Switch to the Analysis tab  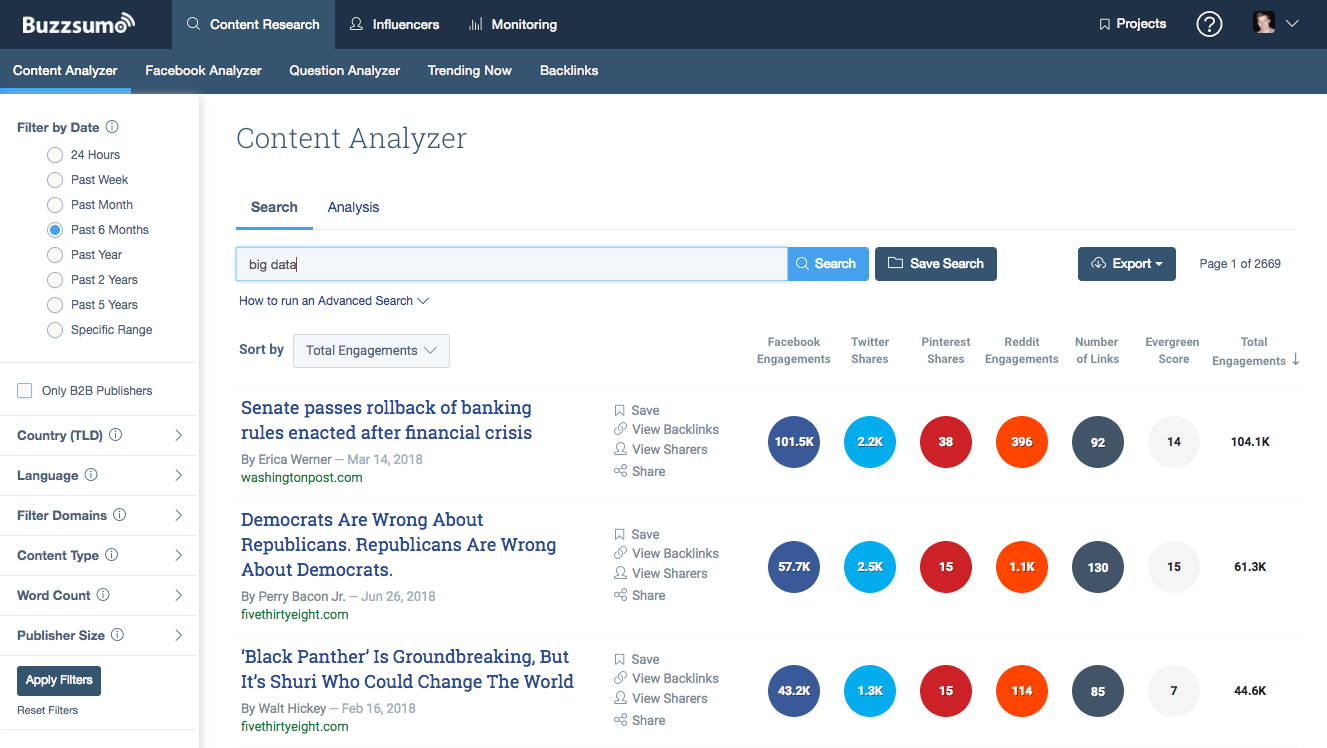(353, 207)
